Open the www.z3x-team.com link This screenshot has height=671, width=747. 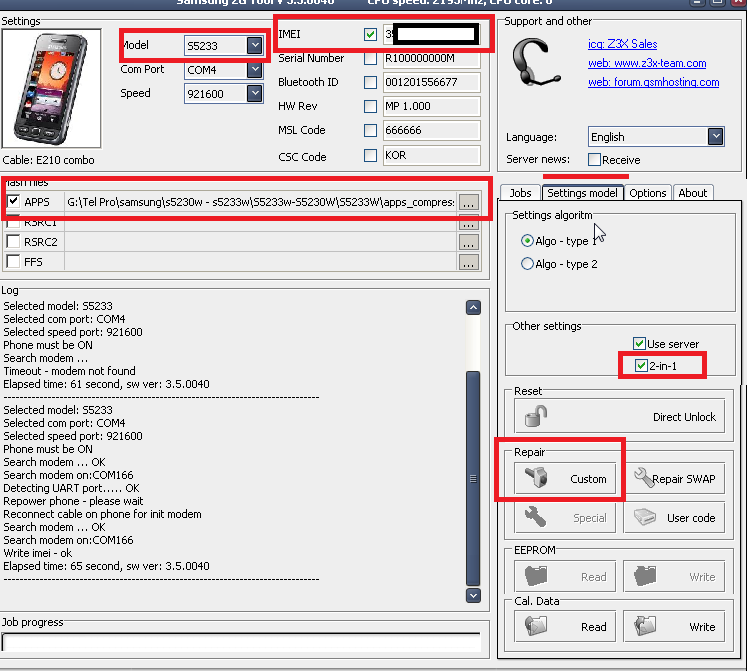[647, 63]
